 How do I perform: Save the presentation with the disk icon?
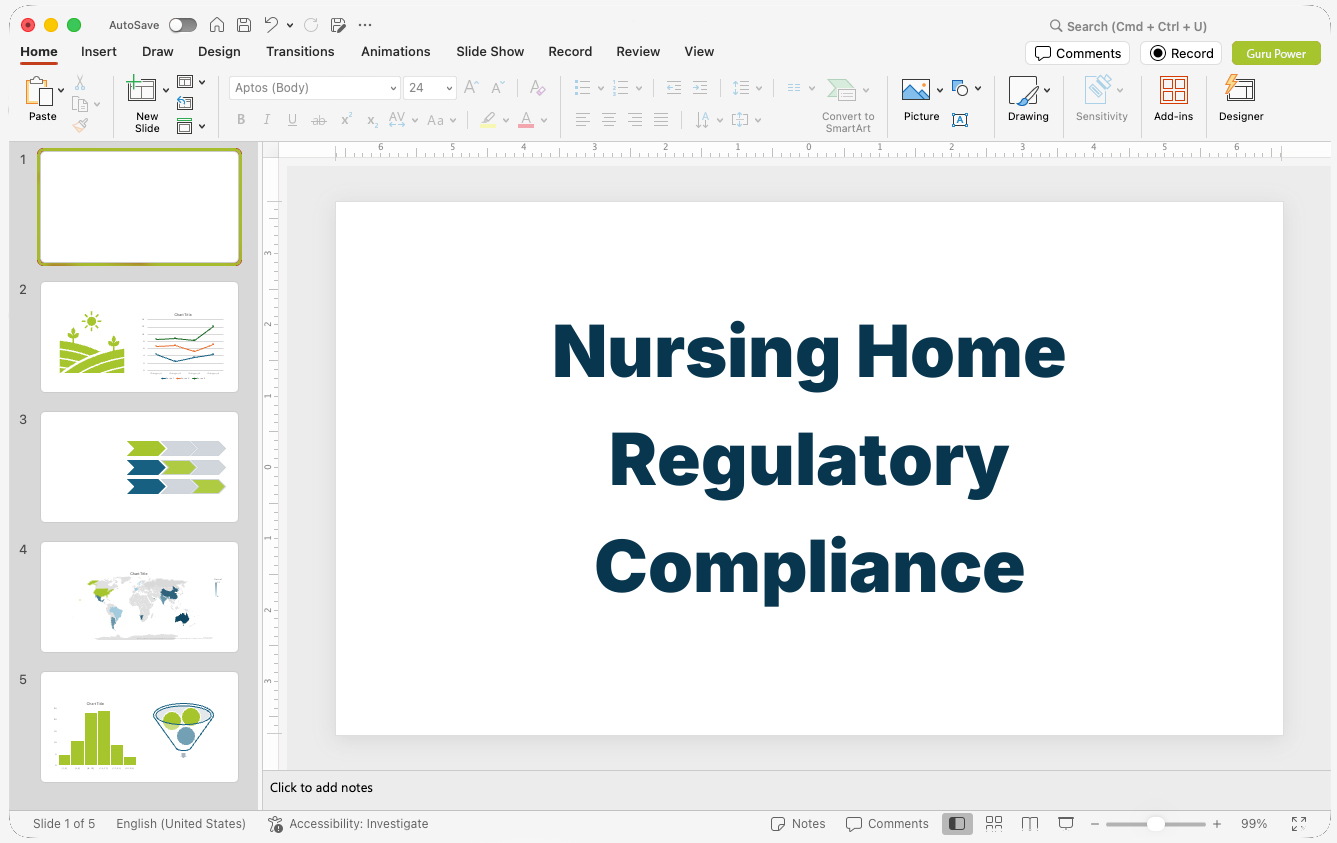[x=244, y=25]
